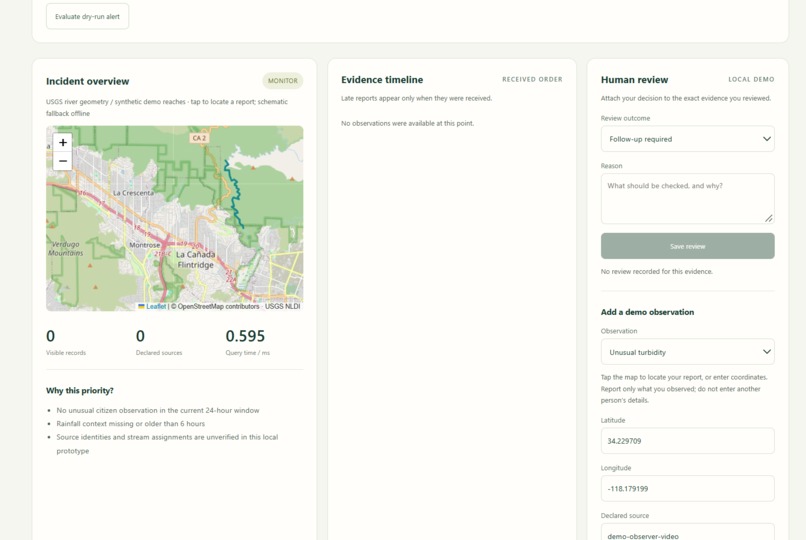Click the Visible records label
Screen dimensions: 806x540
(x=66, y=353)
